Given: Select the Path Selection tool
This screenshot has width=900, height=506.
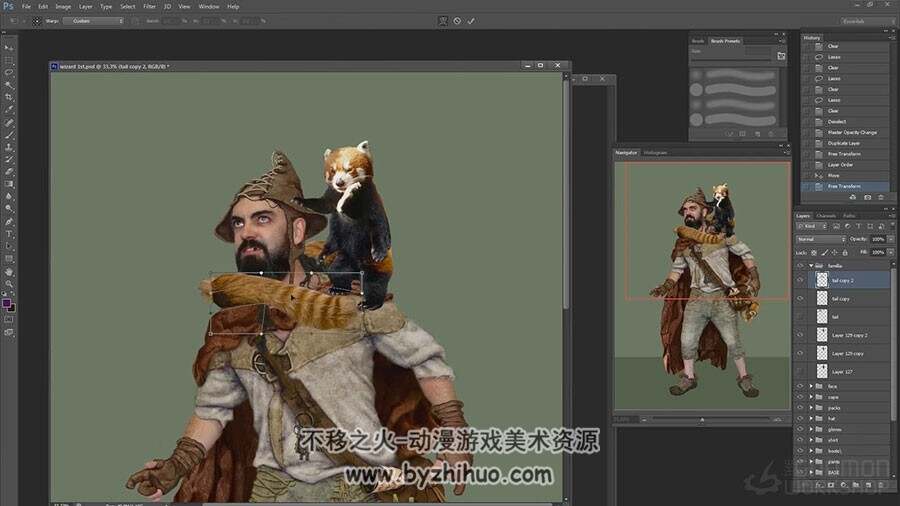Looking at the screenshot, I should 9,247.
